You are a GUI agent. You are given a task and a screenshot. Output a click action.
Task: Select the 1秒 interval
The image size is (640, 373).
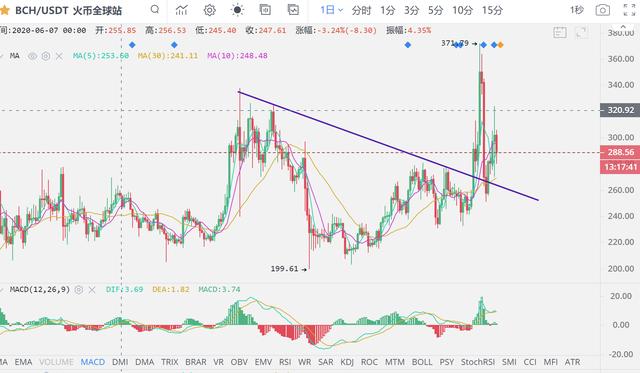coord(577,10)
